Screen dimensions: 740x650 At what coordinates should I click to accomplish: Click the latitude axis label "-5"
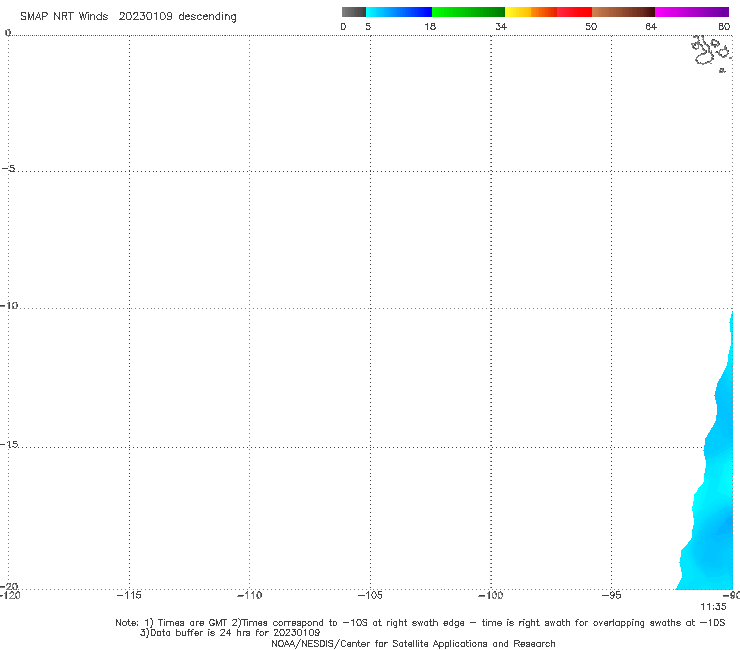click(x=9, y=169)
